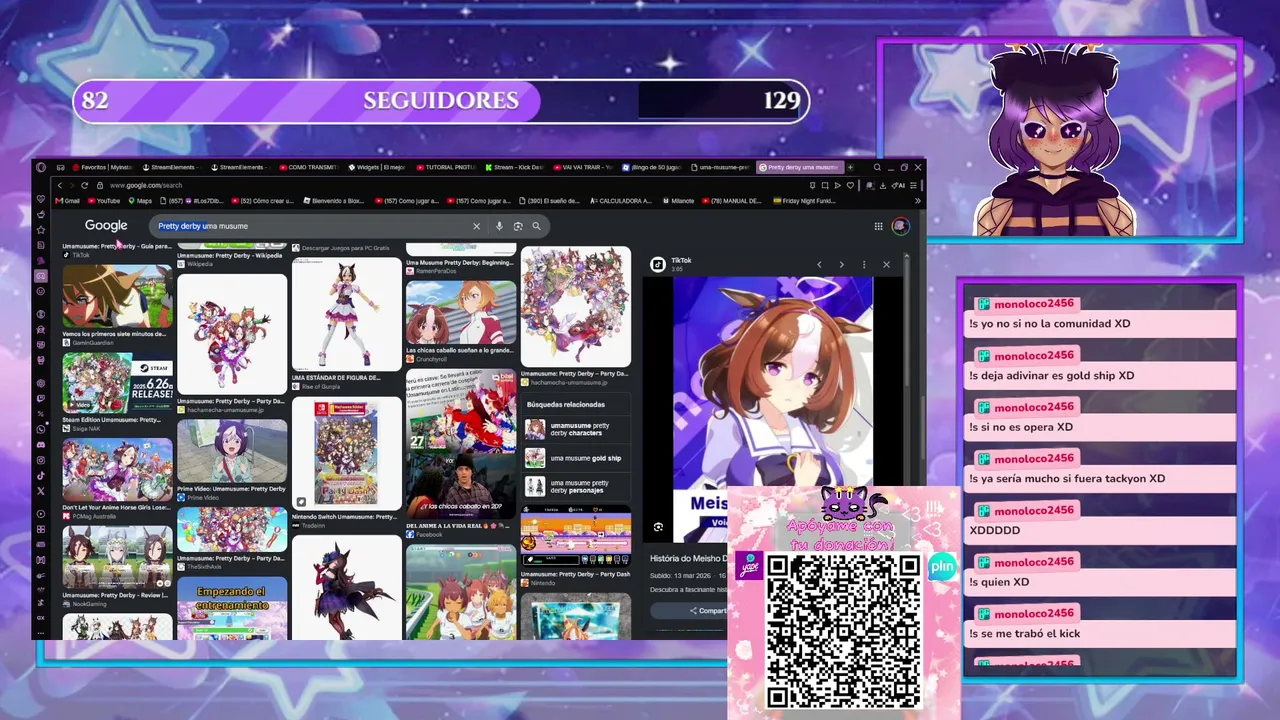1280x720 pixels.
Task: Show the previous image in the preview panel
Action: [819, 265]
